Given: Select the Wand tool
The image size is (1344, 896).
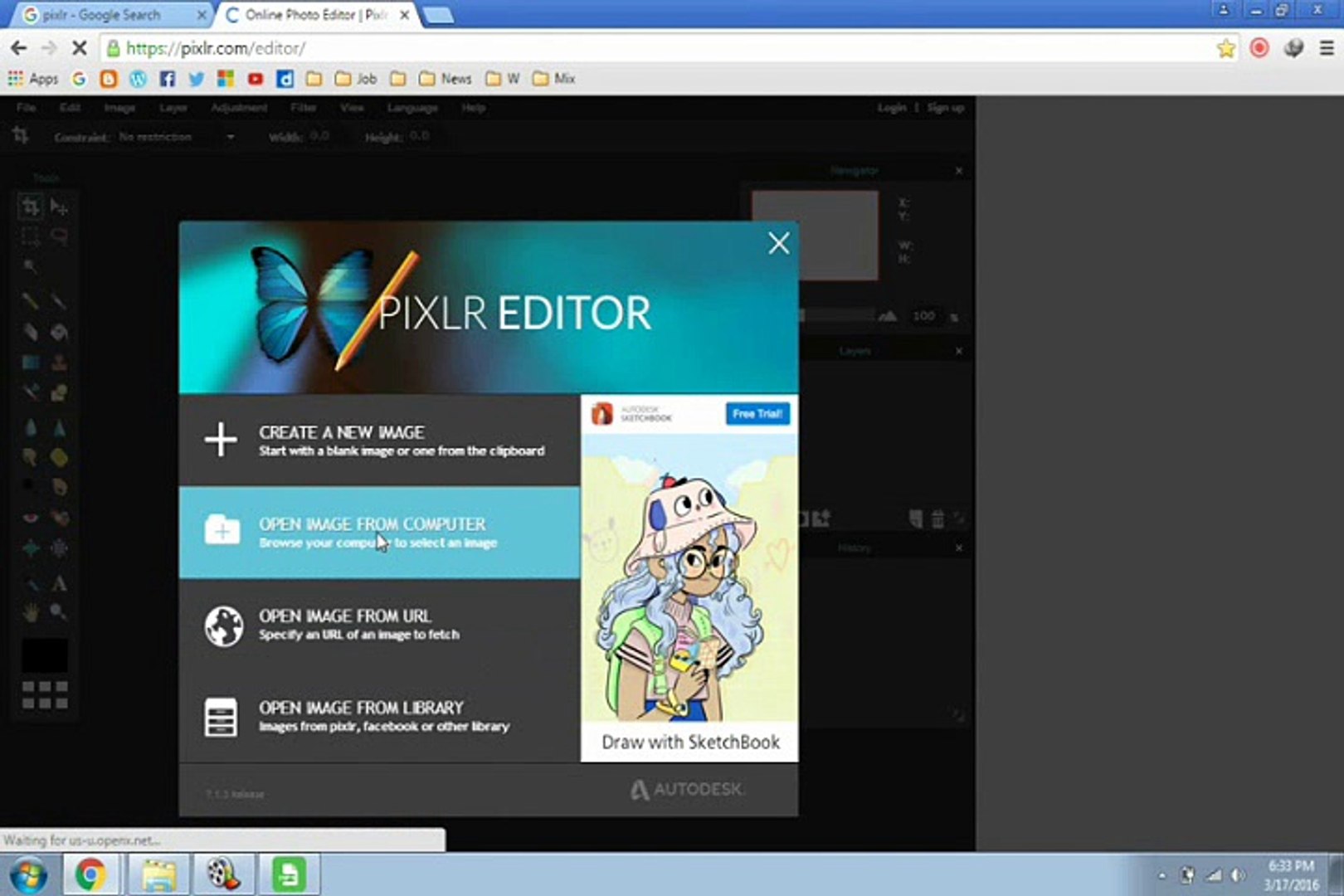Looking at the screenshot, I should point(31,266).
